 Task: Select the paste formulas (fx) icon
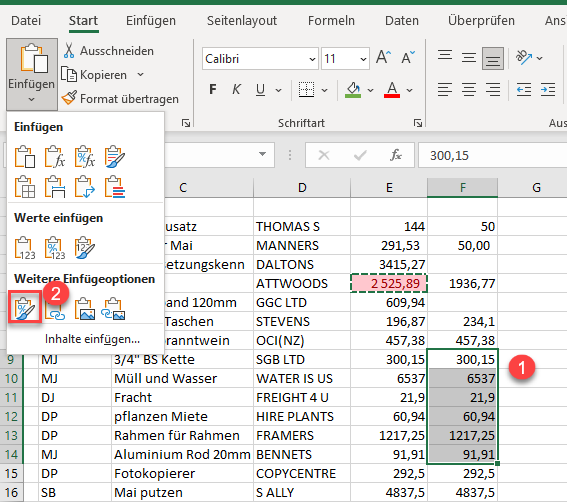[55, 157]
